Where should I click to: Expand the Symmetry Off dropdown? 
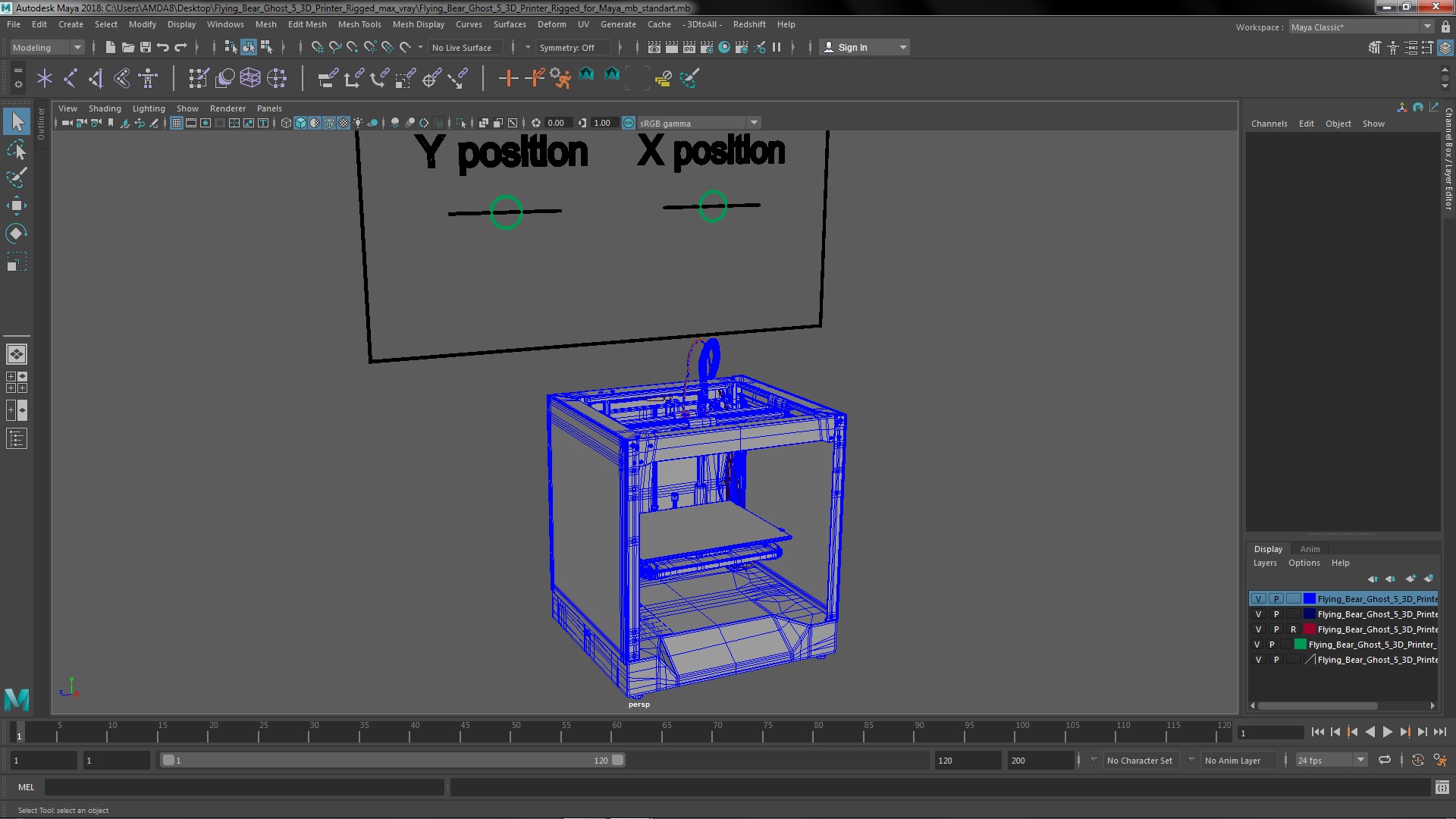[x=574, y=47]
